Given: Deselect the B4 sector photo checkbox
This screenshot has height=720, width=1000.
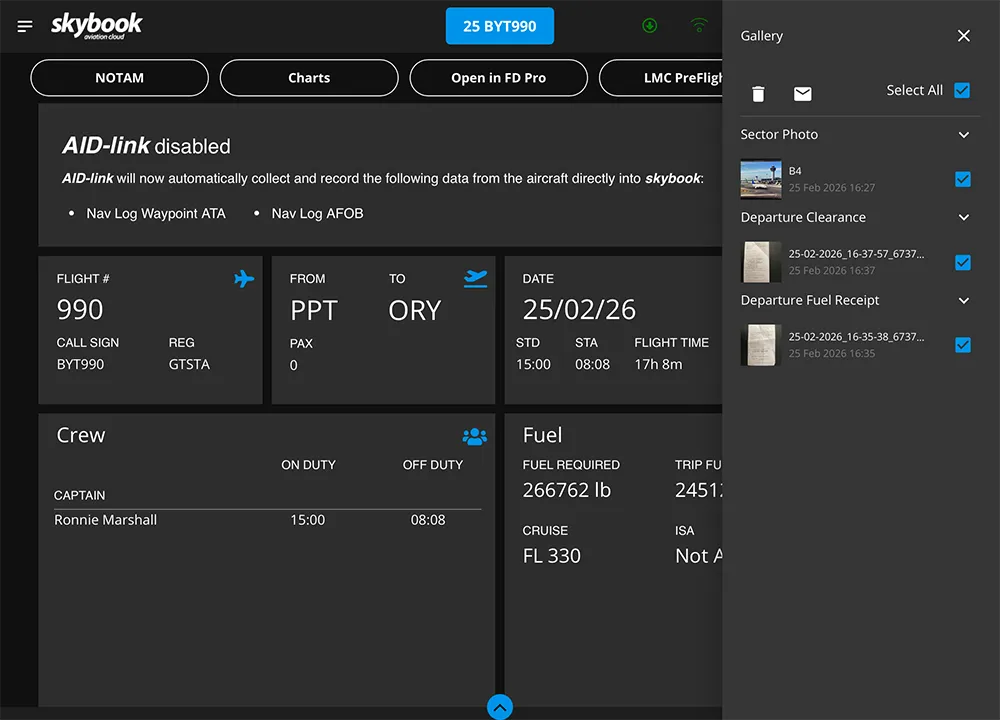Looking at the screenshot, I should point(962,179).
